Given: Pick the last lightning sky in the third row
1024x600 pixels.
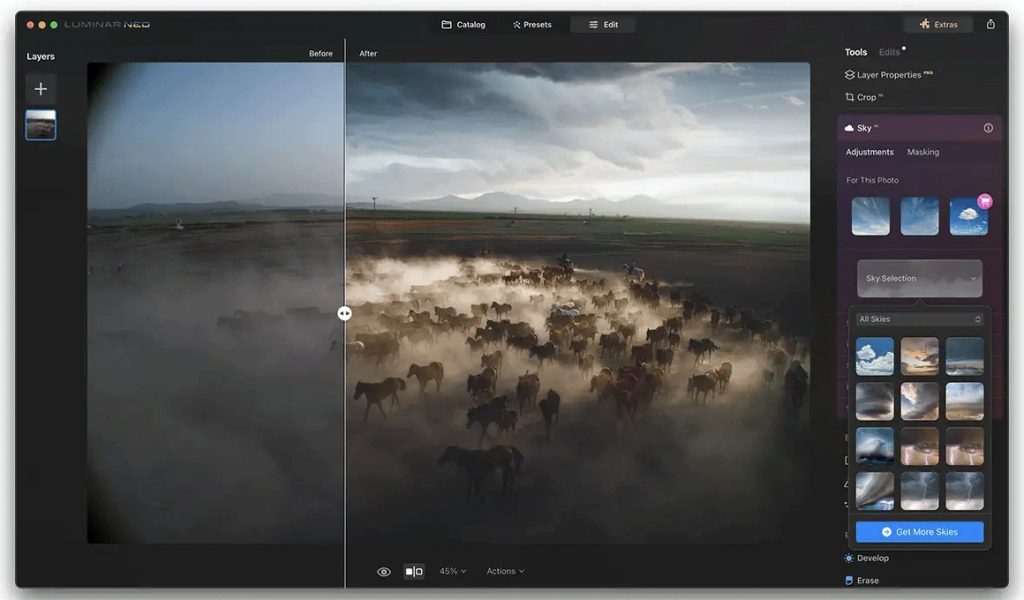Looking at the screenshot, I should (965, 447).
